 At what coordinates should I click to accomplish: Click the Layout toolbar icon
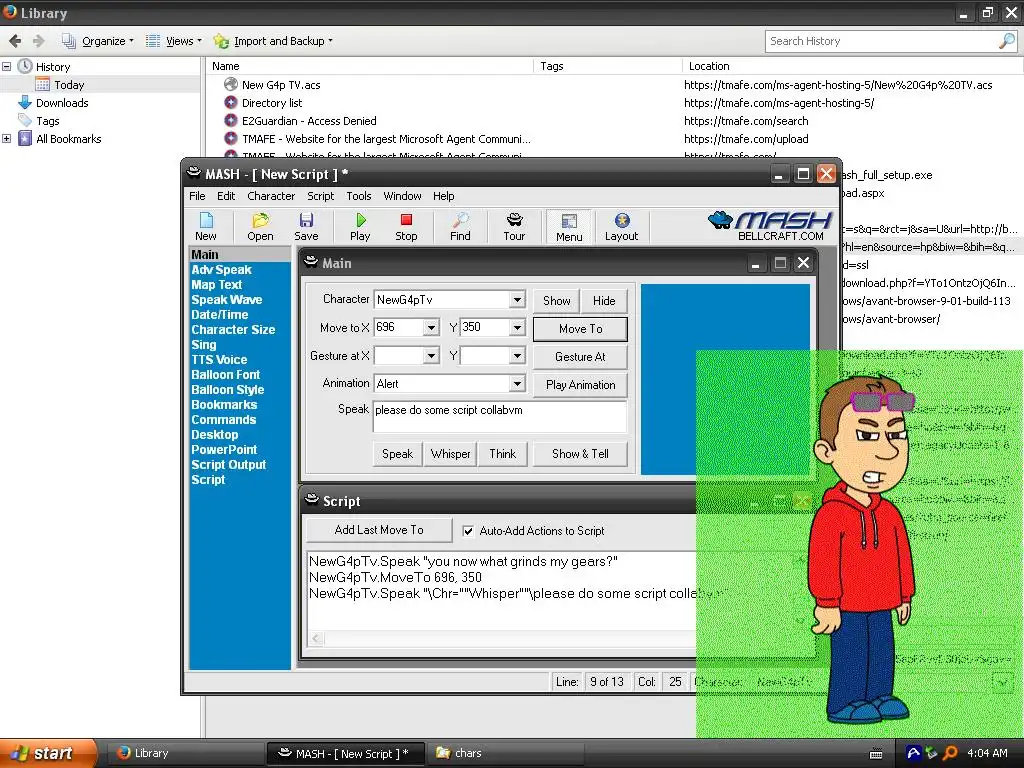tap(621, 227)
